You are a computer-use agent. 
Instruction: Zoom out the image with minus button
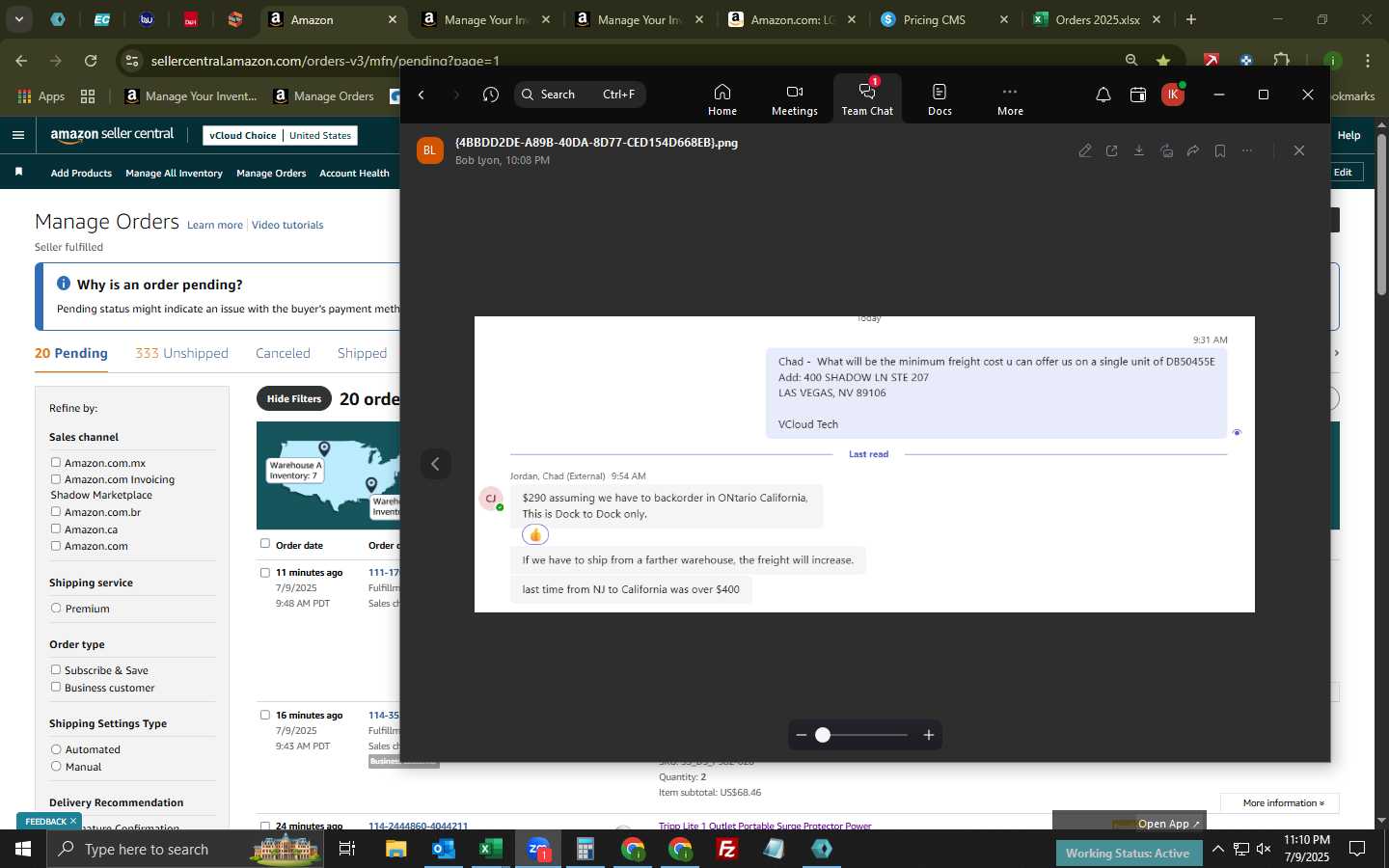point(801,735)
